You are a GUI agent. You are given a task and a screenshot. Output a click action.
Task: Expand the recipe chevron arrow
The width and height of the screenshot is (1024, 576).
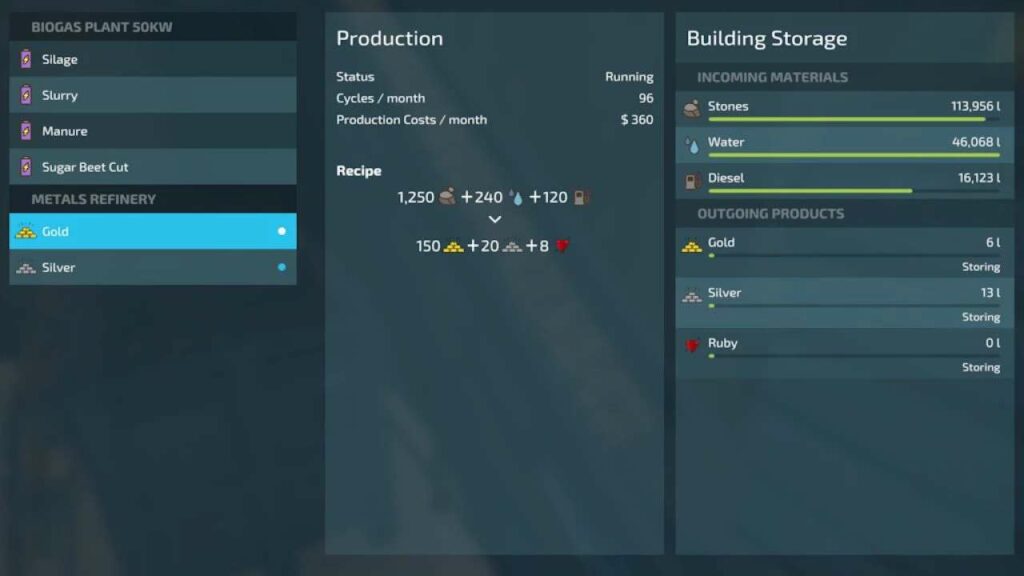[495, 220]
